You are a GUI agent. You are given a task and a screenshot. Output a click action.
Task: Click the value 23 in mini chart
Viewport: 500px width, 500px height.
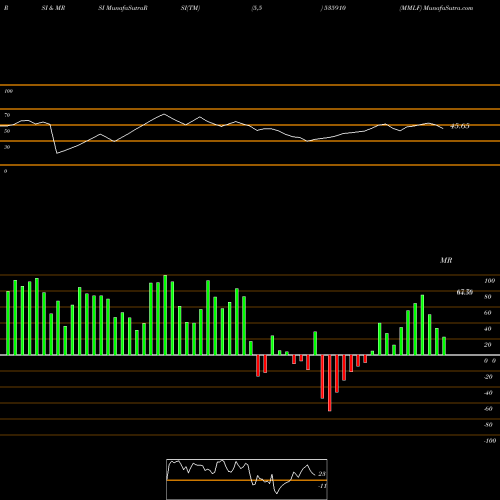(322, 474)
